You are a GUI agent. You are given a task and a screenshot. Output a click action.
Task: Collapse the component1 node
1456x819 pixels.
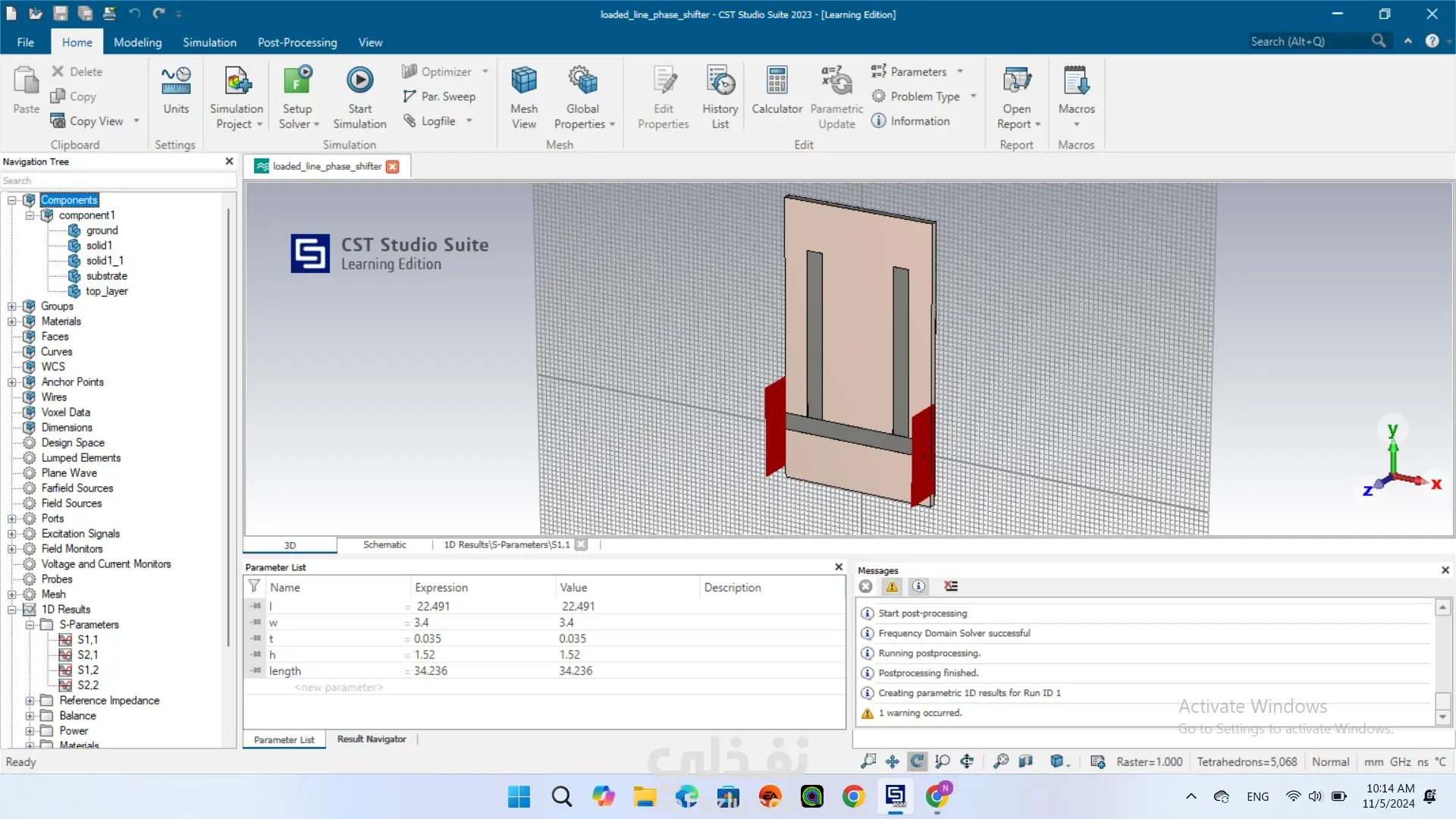[30, 215]
